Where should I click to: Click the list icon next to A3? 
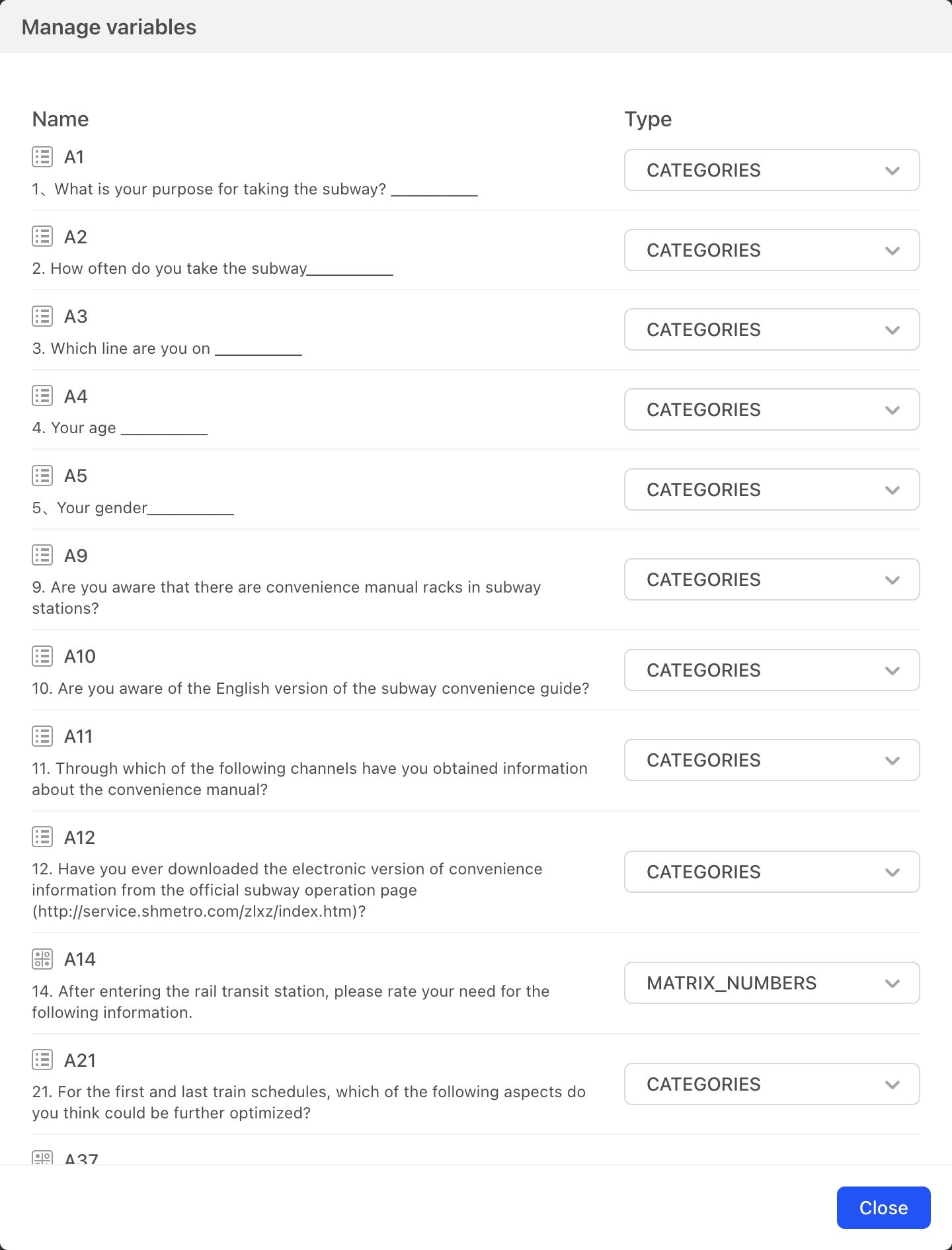tap(42, 316)
